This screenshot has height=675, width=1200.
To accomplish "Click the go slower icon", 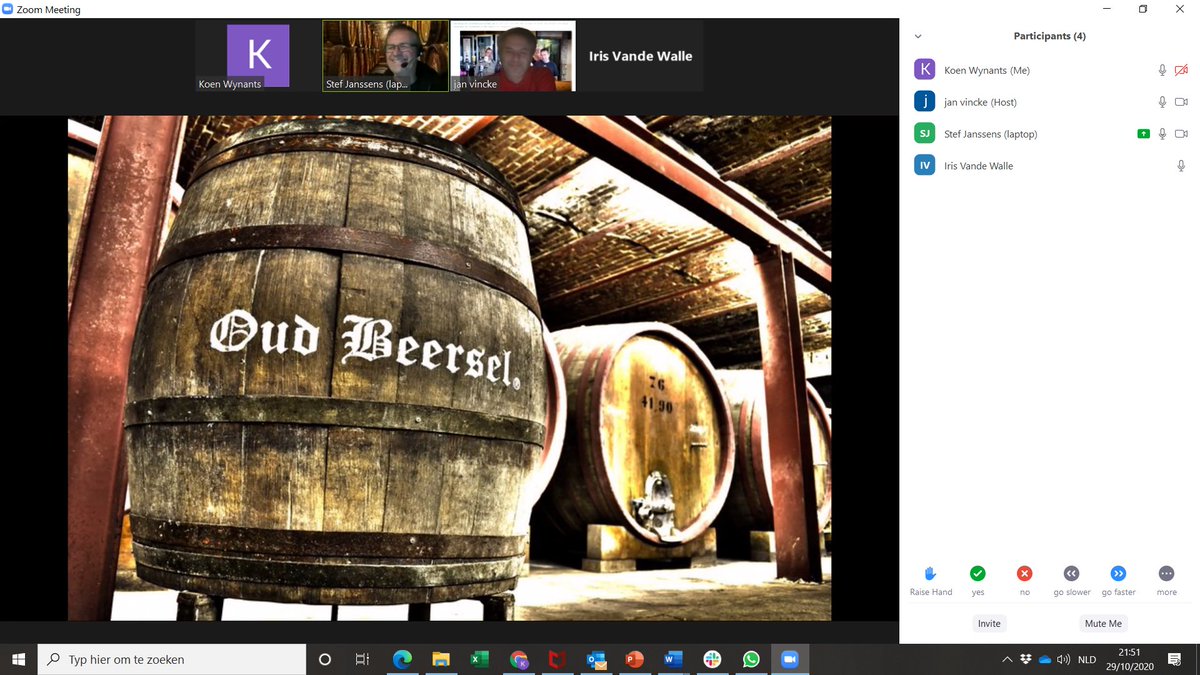I will click(1071, 573).
